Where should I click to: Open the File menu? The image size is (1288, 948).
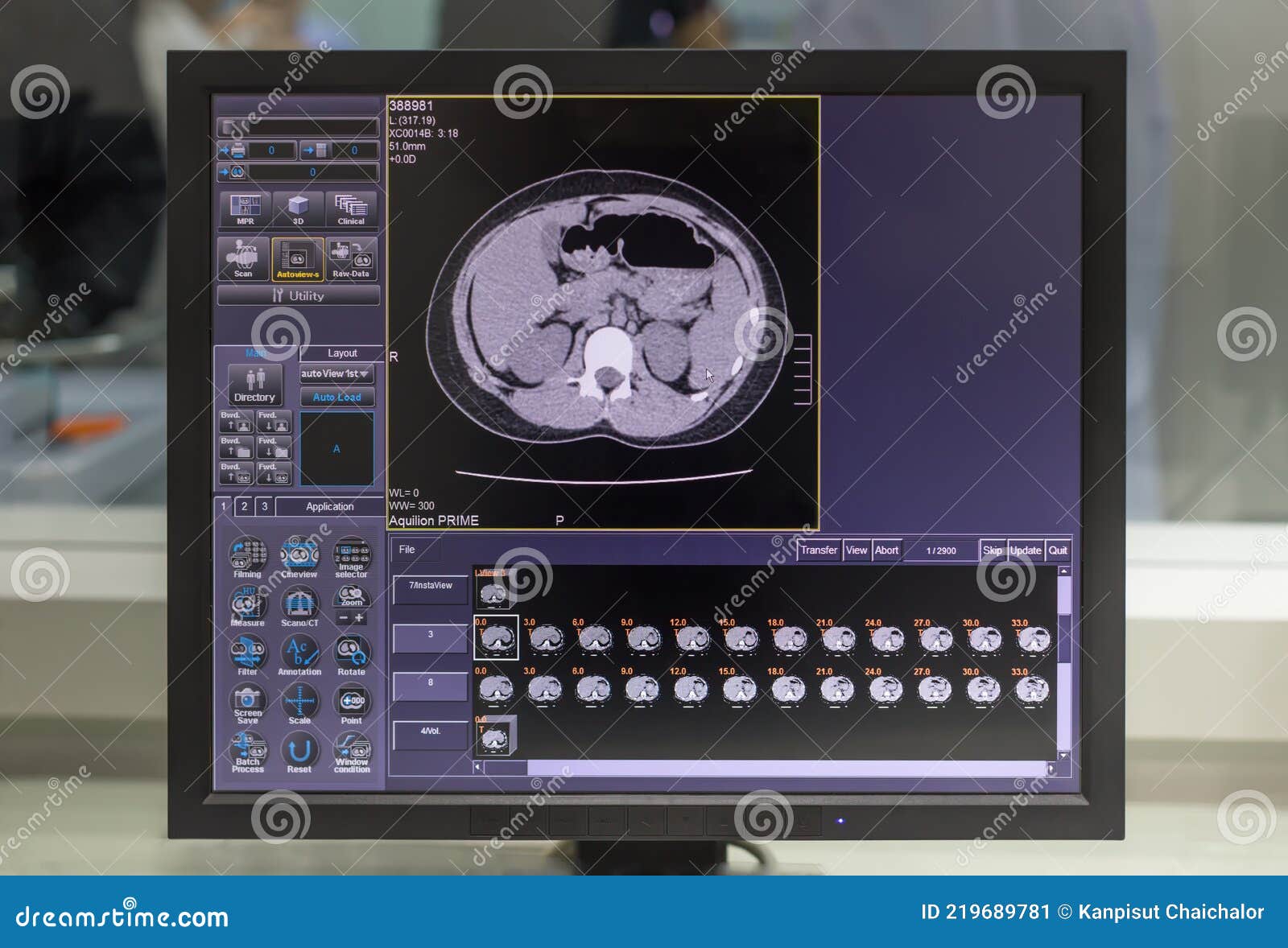pos(406,550)
